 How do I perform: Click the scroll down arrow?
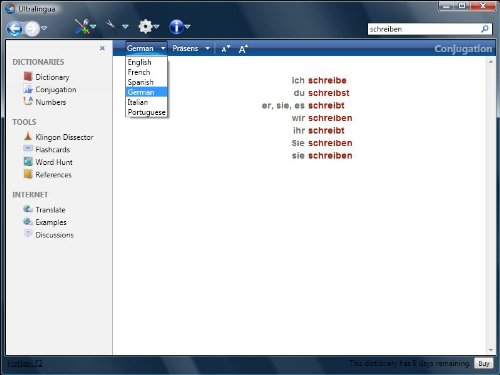pos(491,350)
